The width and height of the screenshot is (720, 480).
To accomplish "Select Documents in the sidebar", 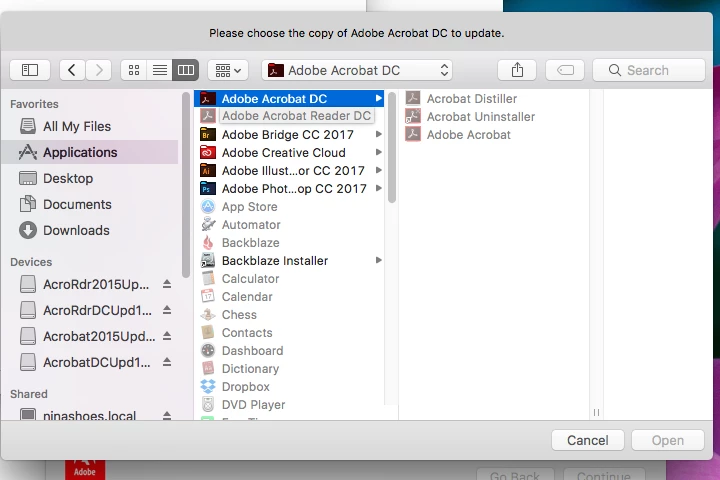I will click(90, 204).
